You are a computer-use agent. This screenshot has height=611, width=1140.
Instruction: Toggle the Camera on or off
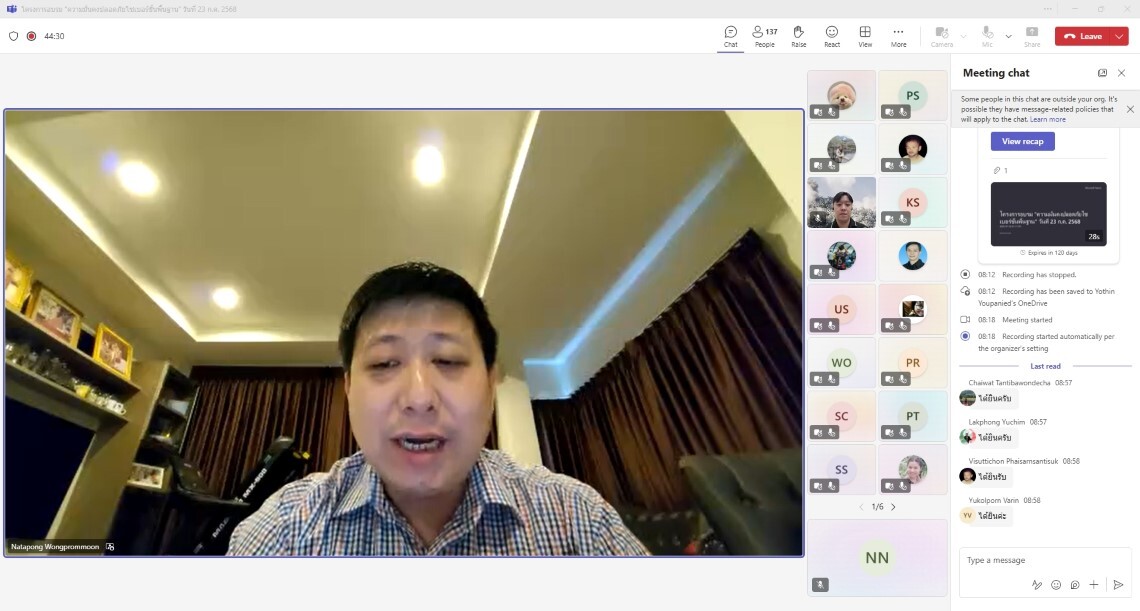pos(941,36)
